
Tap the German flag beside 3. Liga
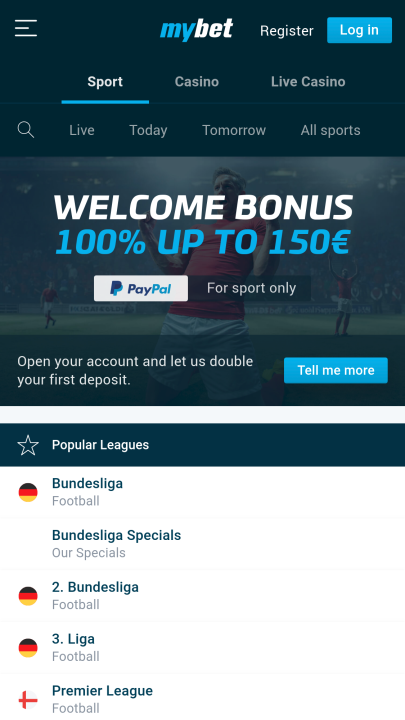28,648
